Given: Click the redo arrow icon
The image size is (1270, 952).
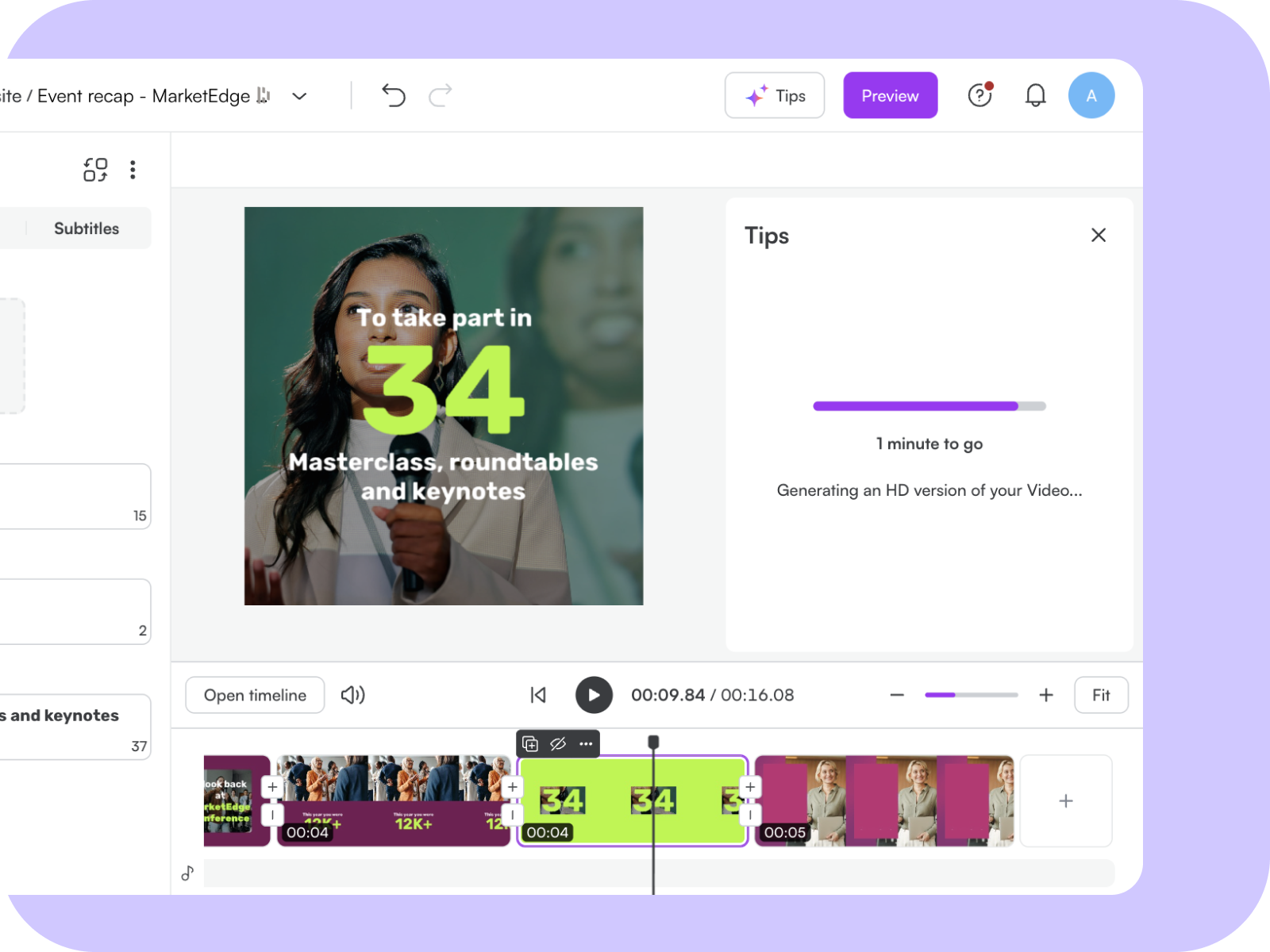Looking at the screenshot, I should point(441,95).
